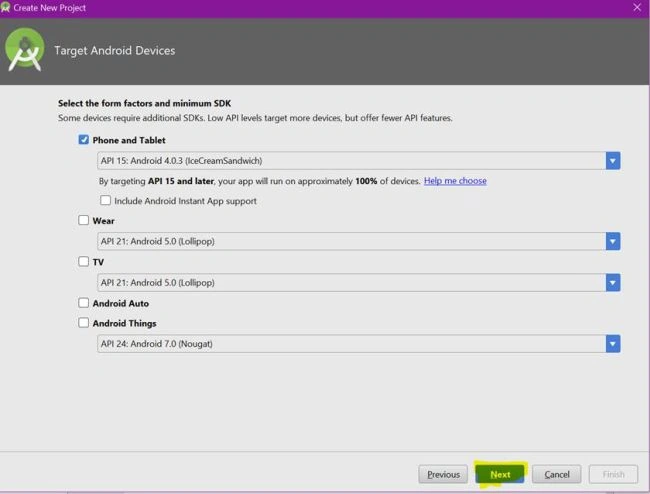Click the Select the form factors heading text

[x=144, y=103]
